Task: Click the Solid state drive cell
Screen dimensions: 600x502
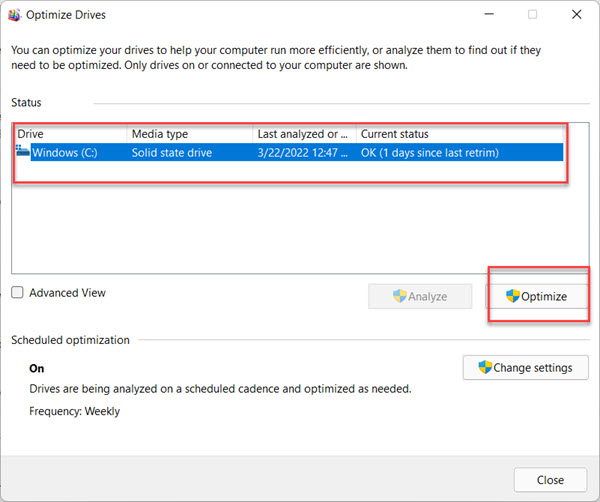Action: 172,153
